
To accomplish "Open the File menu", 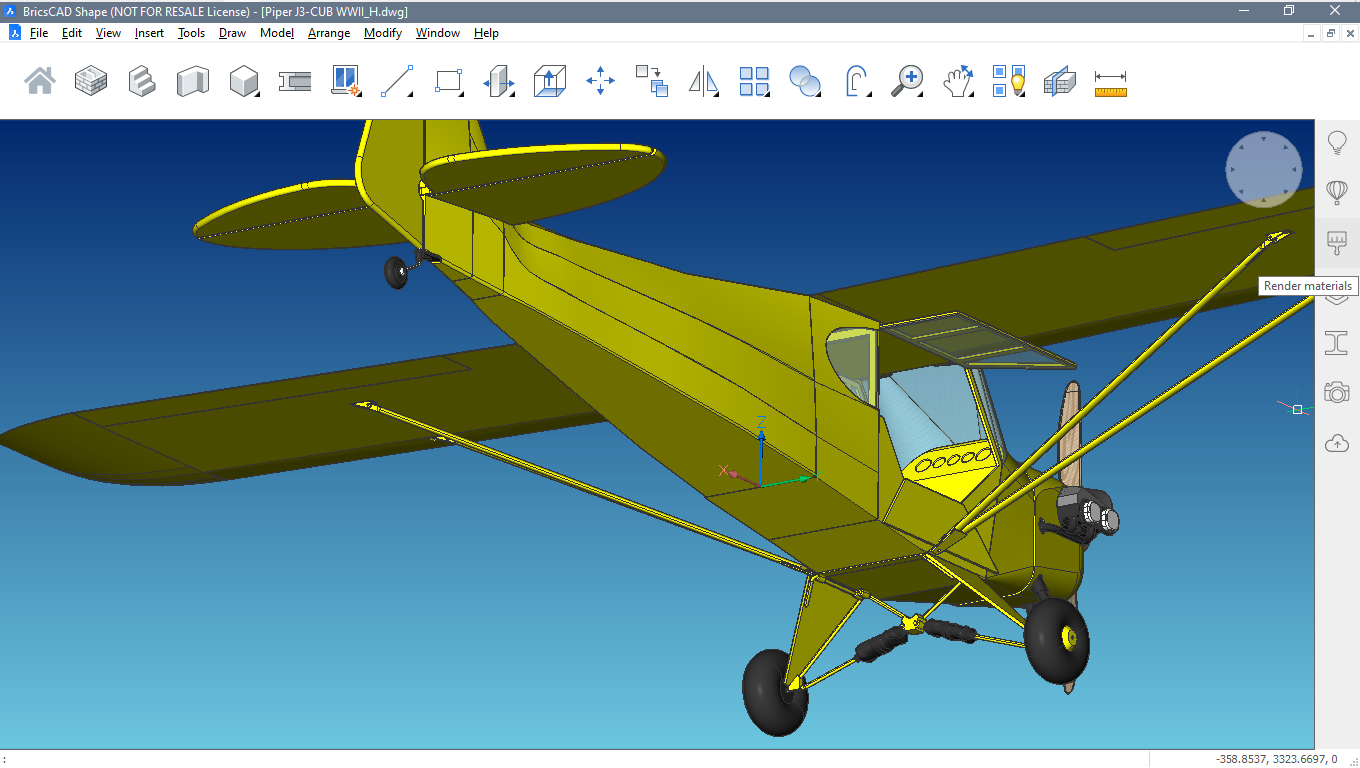I will point(39,33).
